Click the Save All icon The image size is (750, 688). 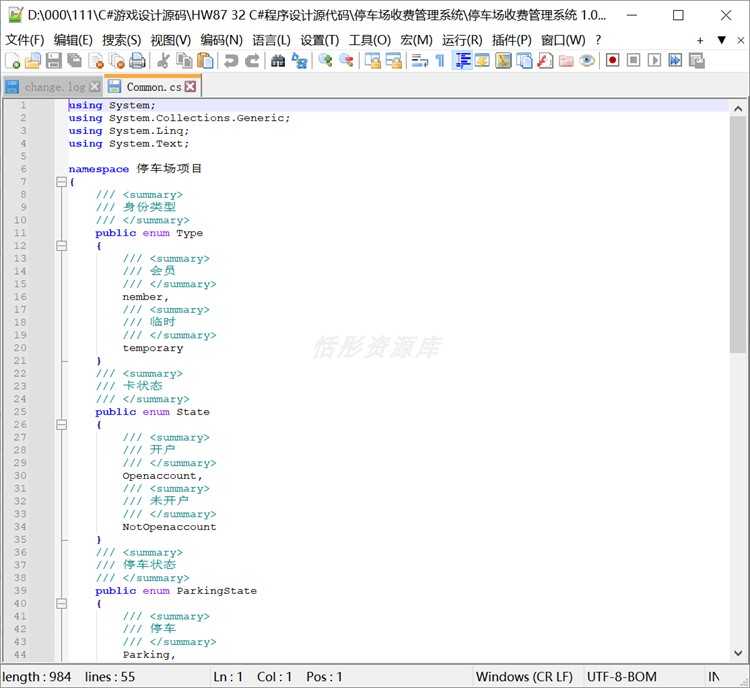[75, 61]
